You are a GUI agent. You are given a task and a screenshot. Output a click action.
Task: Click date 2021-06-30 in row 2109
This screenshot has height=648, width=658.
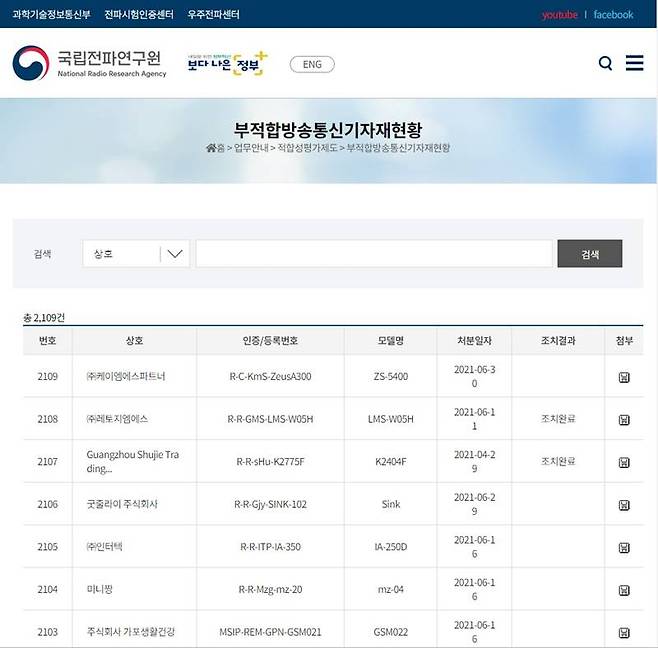point(474,376)
